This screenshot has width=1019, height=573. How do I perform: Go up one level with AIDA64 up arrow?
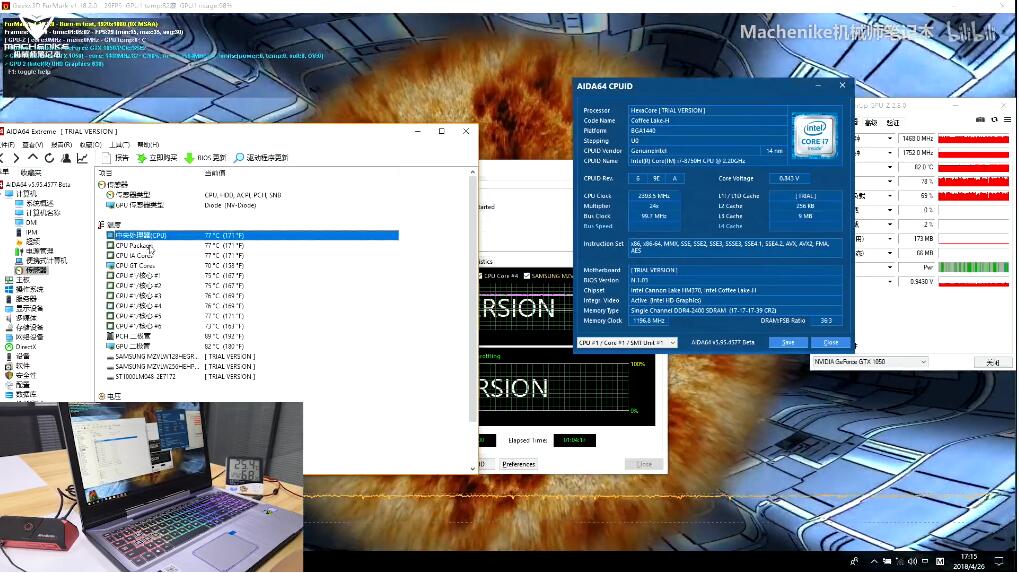[32, 158]
